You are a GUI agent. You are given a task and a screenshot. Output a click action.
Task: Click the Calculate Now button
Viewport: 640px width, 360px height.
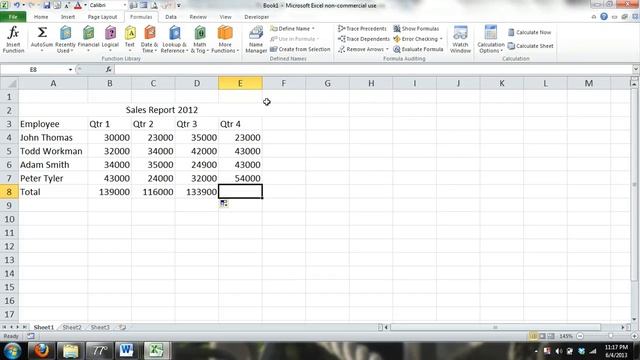[529, 32]
